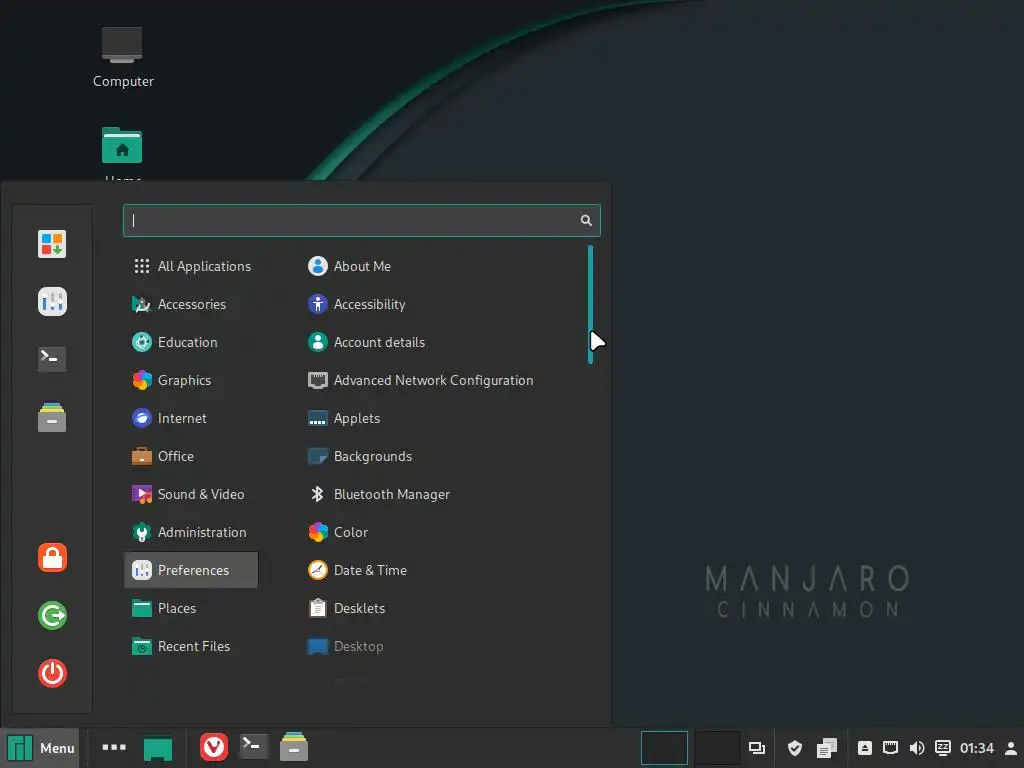1024x768 pixels.
Task: Click the three-dots panel applet
Action: pos(114,747)
